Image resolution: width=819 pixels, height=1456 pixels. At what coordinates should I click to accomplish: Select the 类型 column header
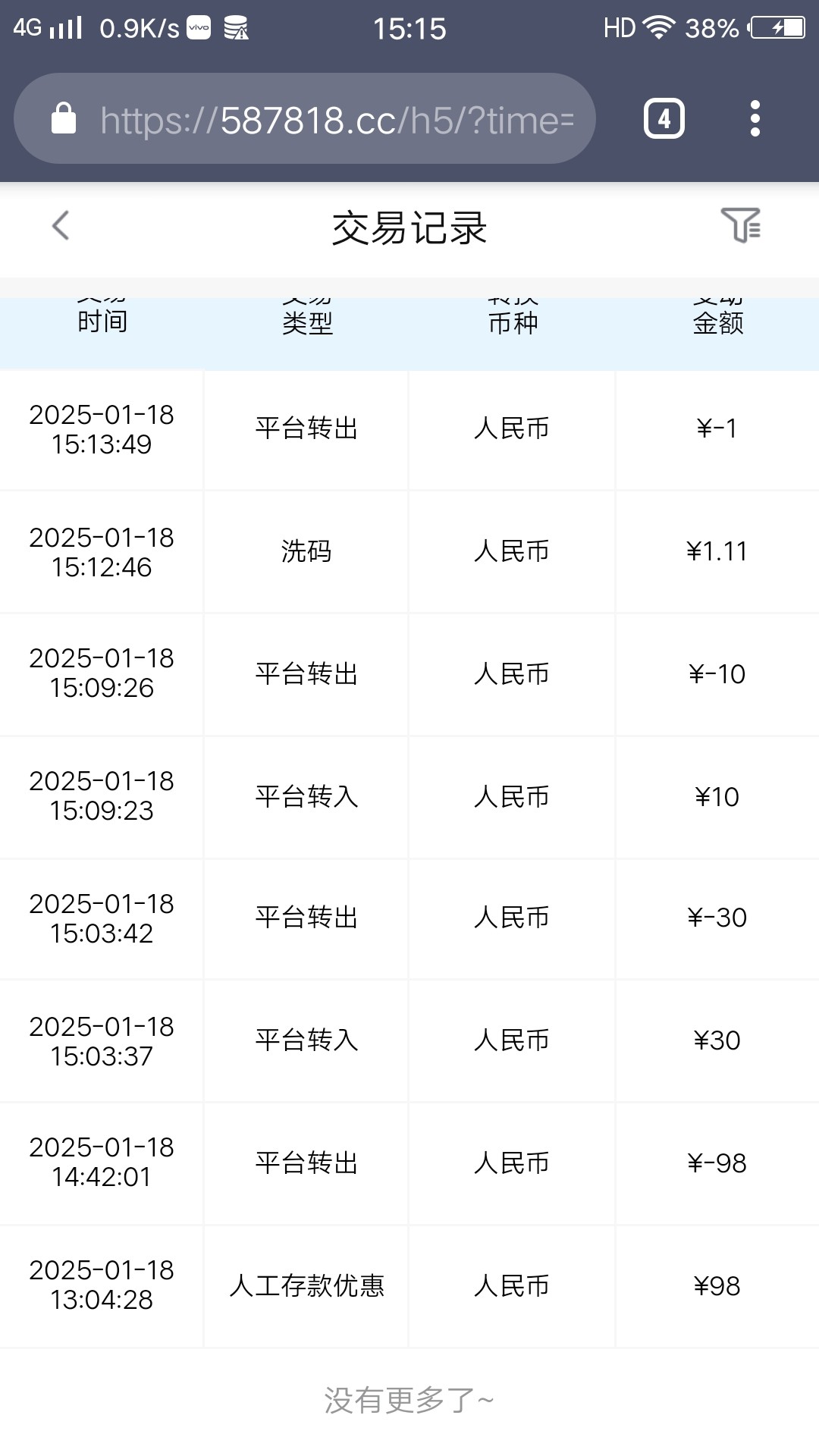point(307,323)
